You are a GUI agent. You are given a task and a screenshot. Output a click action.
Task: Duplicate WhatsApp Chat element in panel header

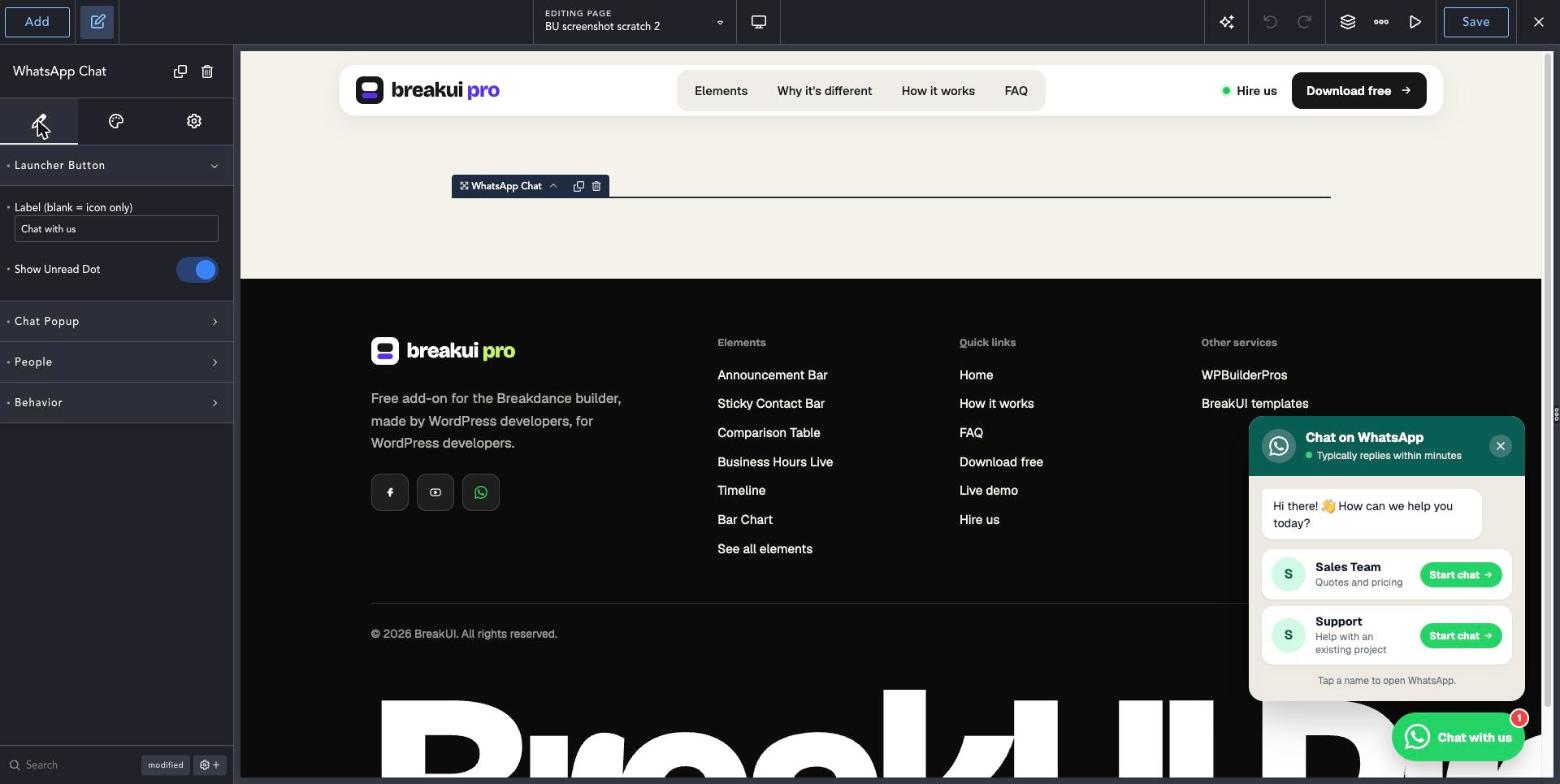pos(180,71)
